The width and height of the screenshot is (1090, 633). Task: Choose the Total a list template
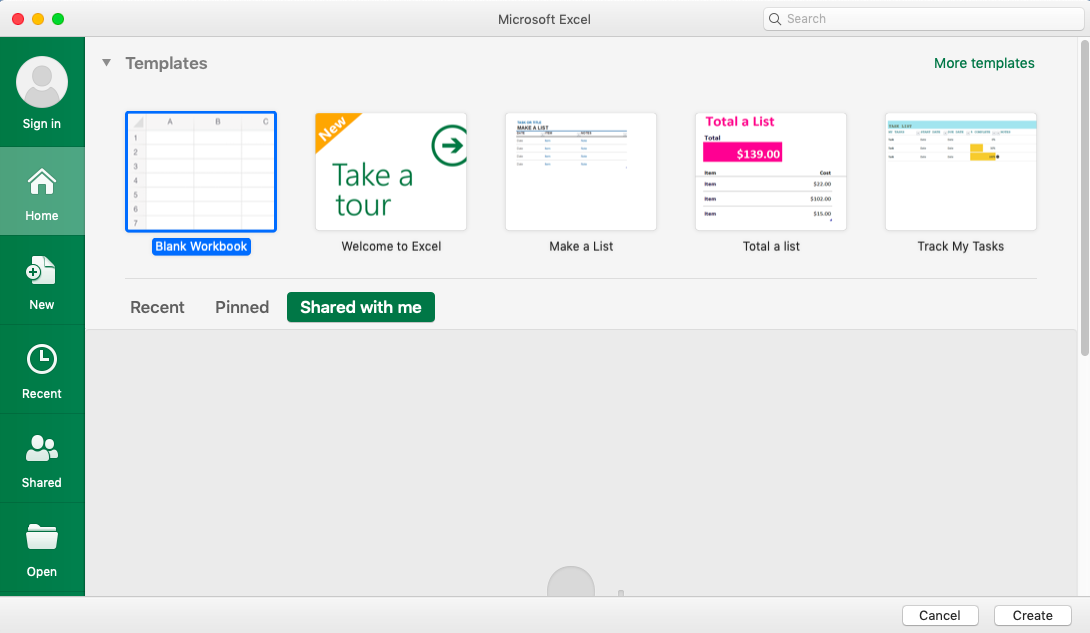(x=770, y=172)
